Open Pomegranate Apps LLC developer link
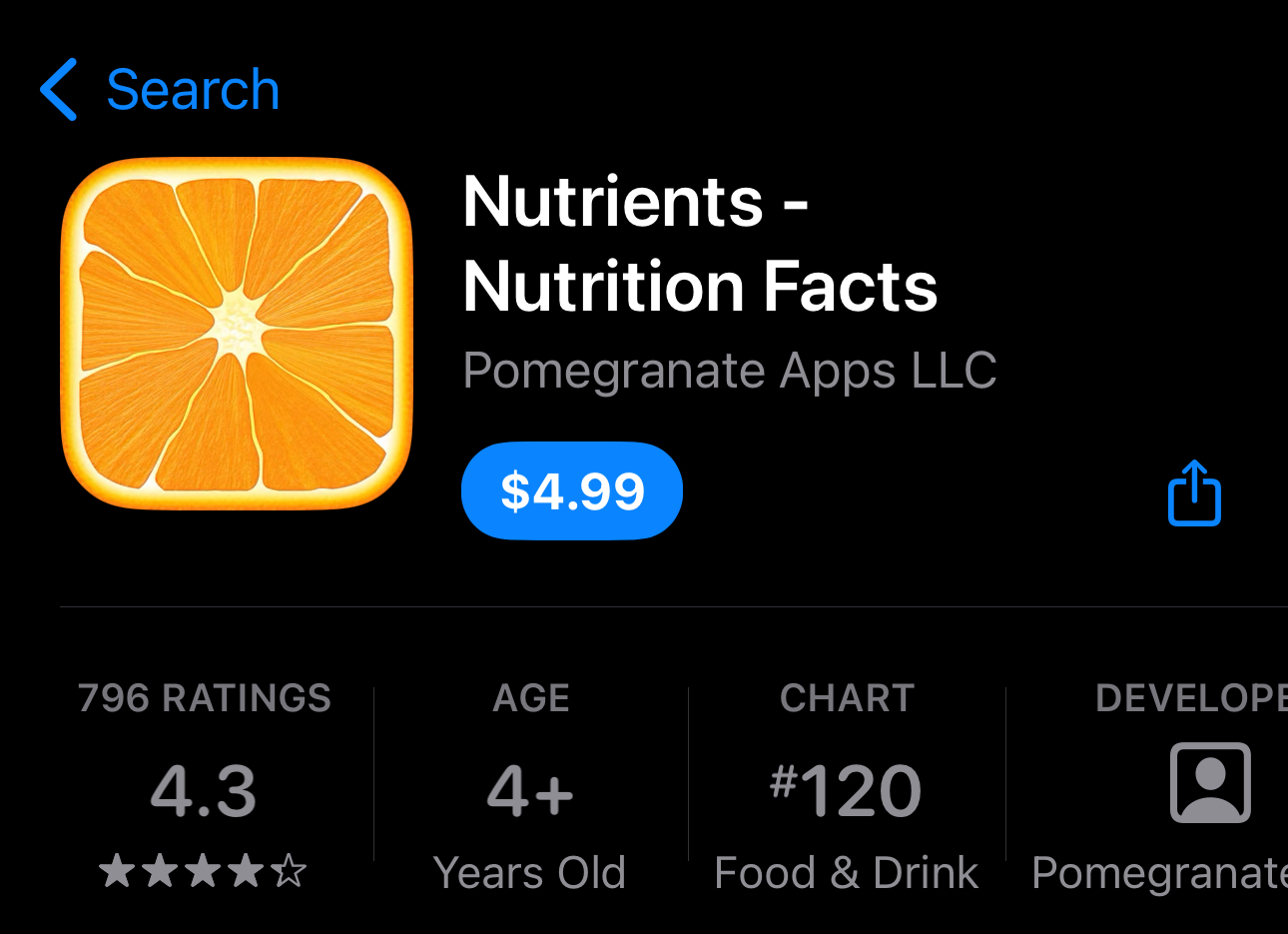1288x934 pixels. point(730,371)
